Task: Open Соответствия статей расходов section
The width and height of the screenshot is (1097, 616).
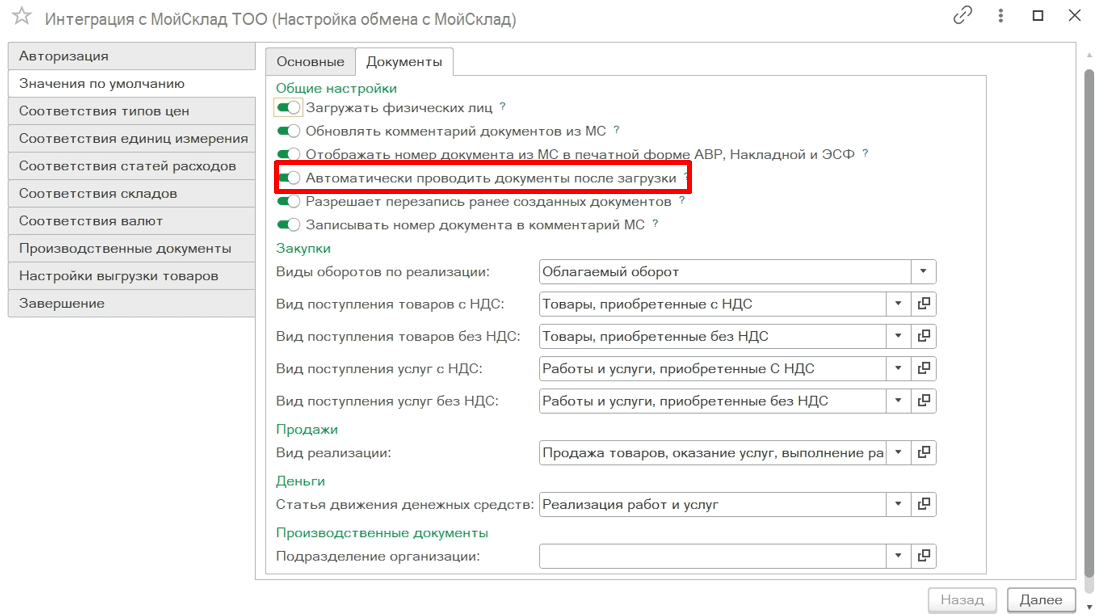Action: (132, 166)
